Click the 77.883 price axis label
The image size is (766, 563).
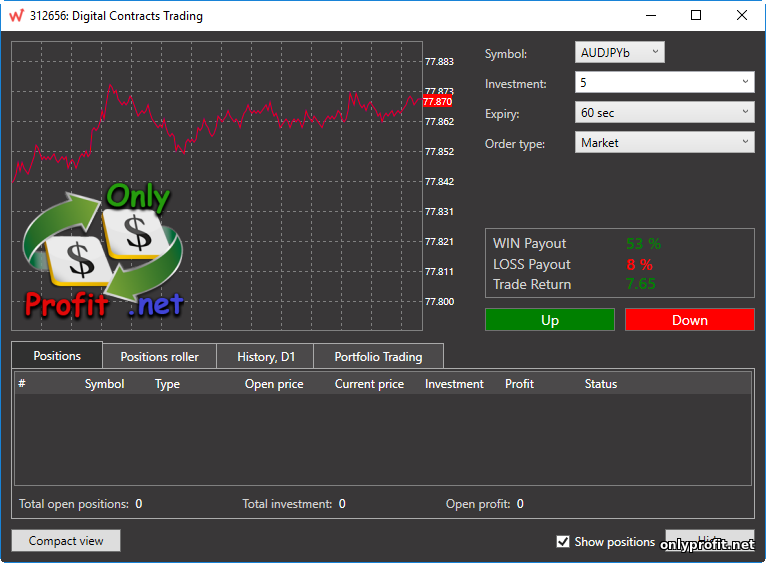[x=439, y=62]
